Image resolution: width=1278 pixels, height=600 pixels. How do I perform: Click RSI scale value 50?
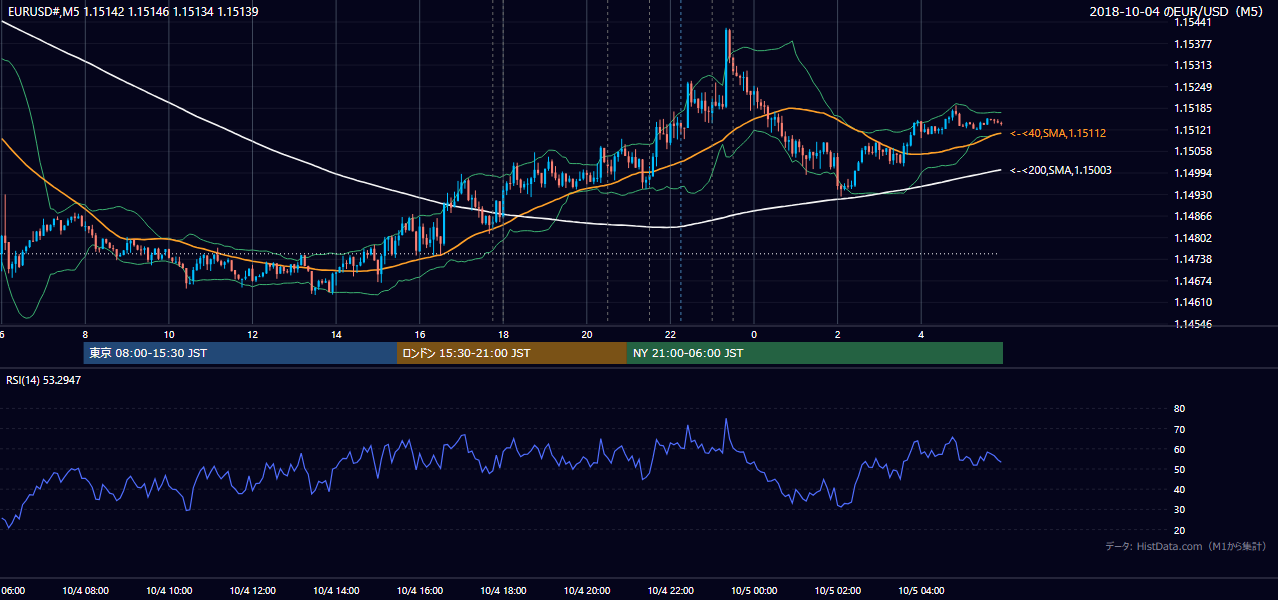pos(1179,469)
